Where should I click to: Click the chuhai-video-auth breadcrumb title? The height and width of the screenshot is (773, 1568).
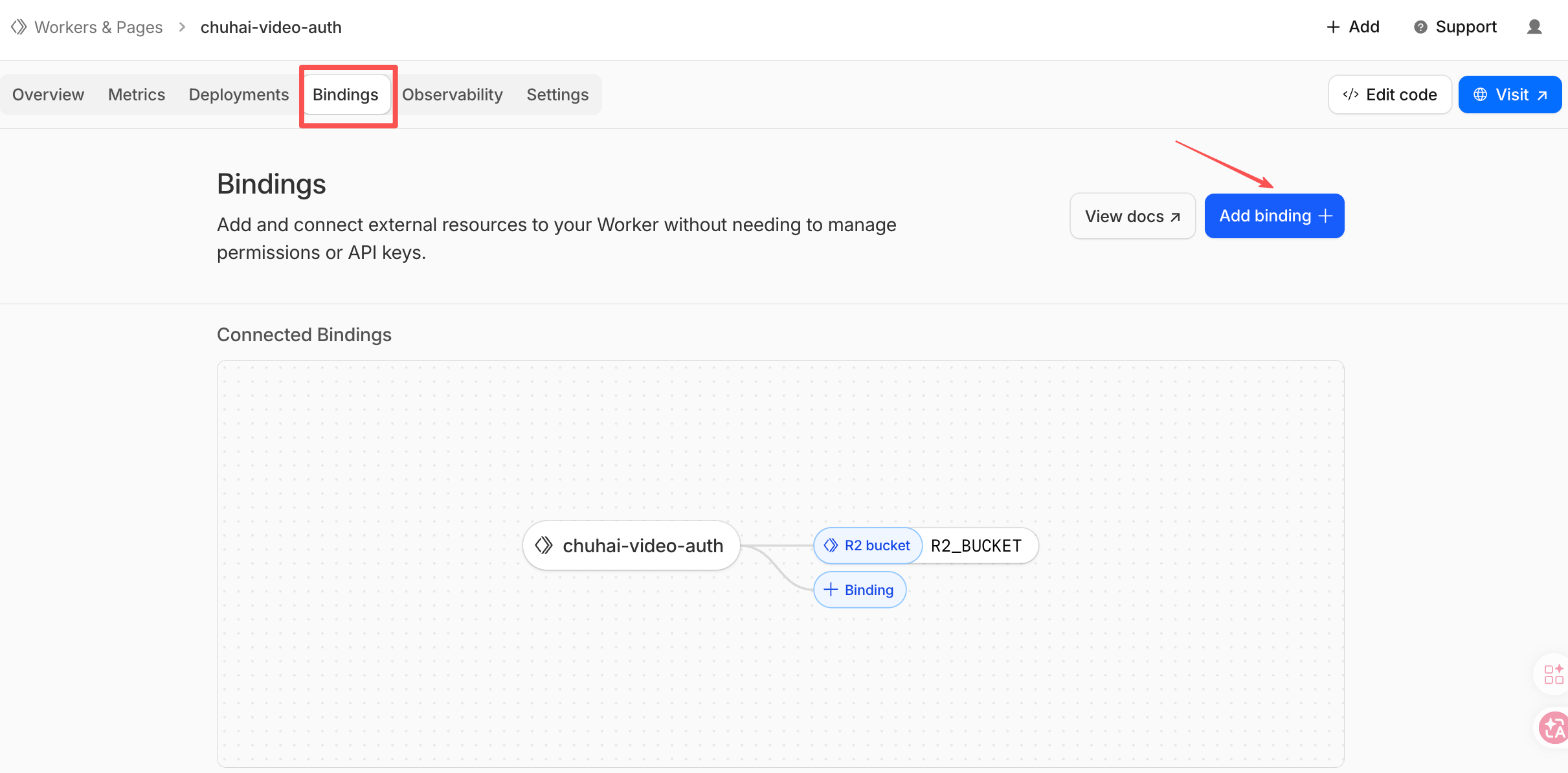[271, 27]
